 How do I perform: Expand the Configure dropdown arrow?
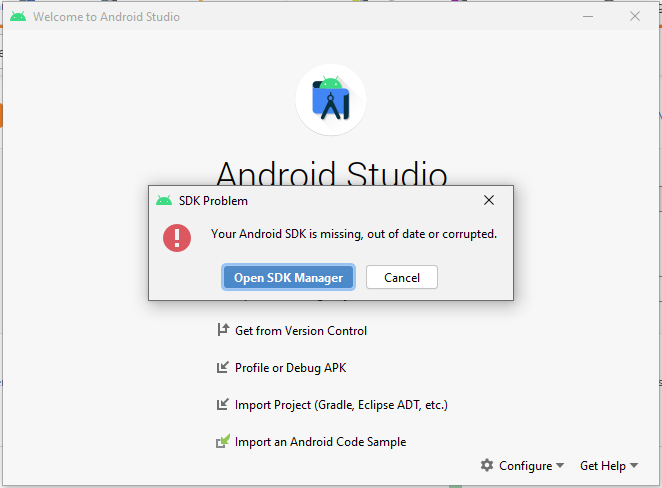pyautogui.click(x=560, y=466)
